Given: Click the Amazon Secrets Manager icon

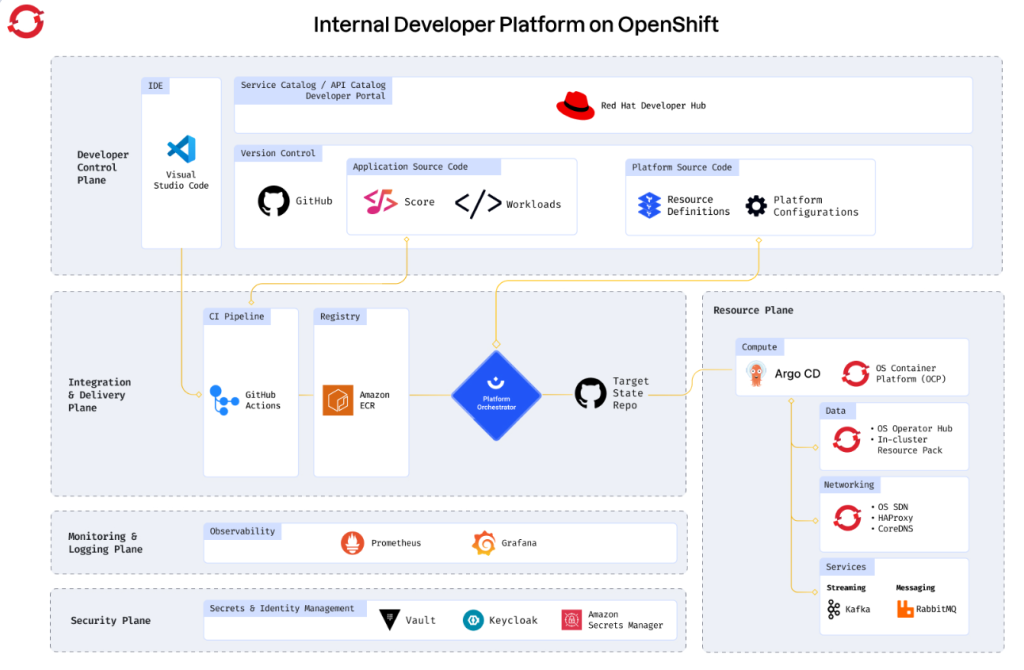Looking at the screenshot, I should [571, 620].
